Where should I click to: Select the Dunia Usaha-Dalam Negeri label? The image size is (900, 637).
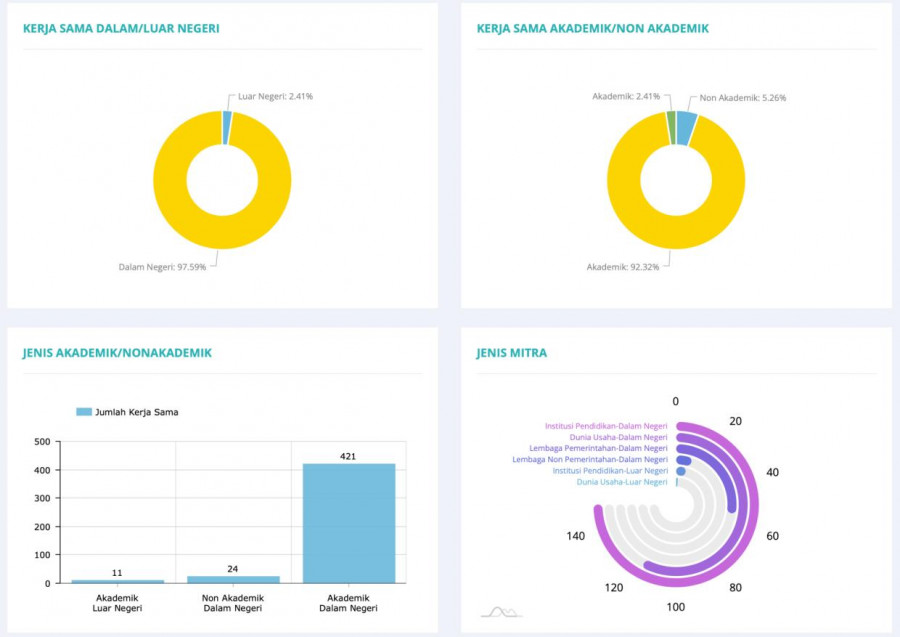[x=618, y=437]
